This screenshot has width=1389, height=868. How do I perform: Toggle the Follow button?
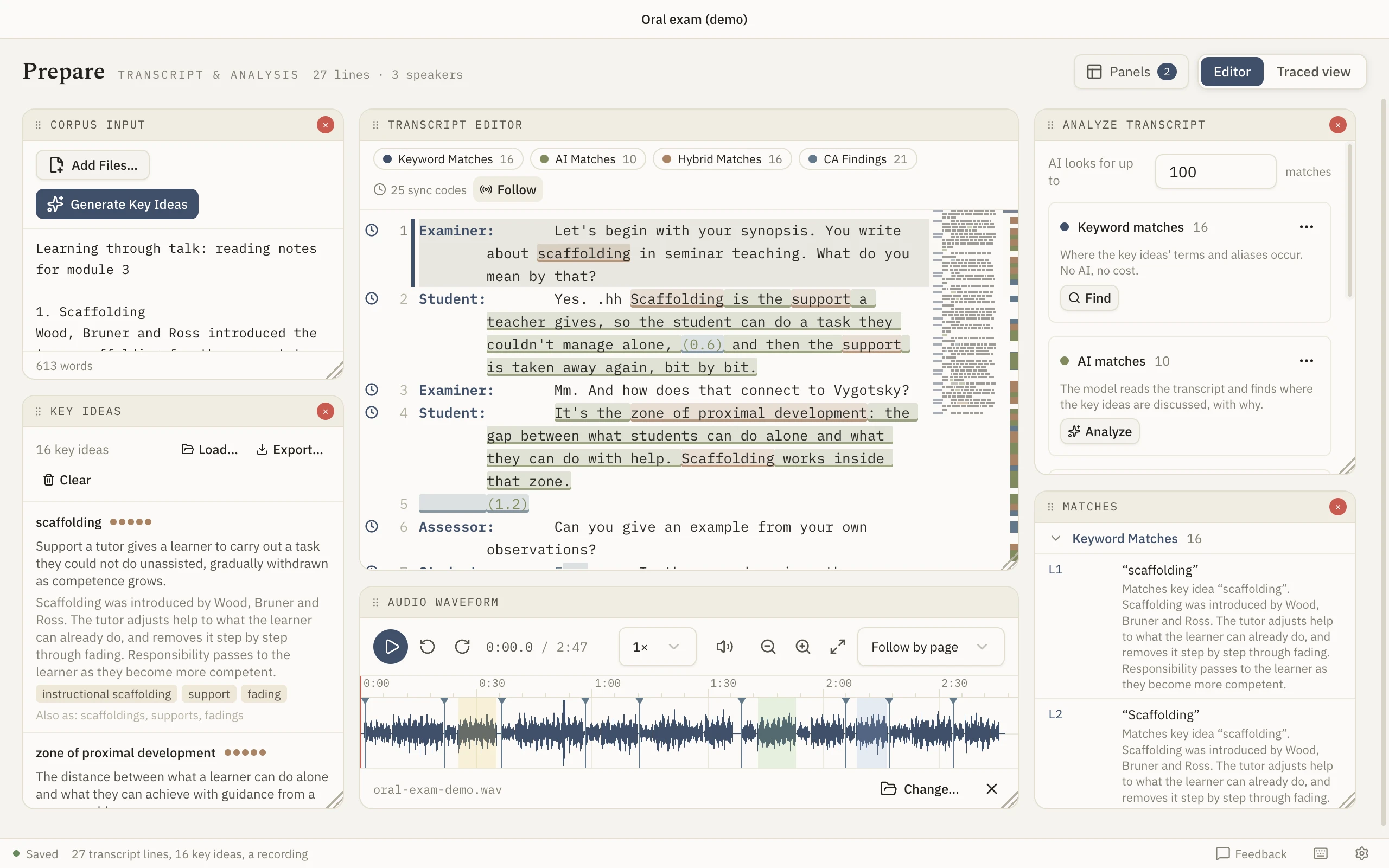point(508,189)
